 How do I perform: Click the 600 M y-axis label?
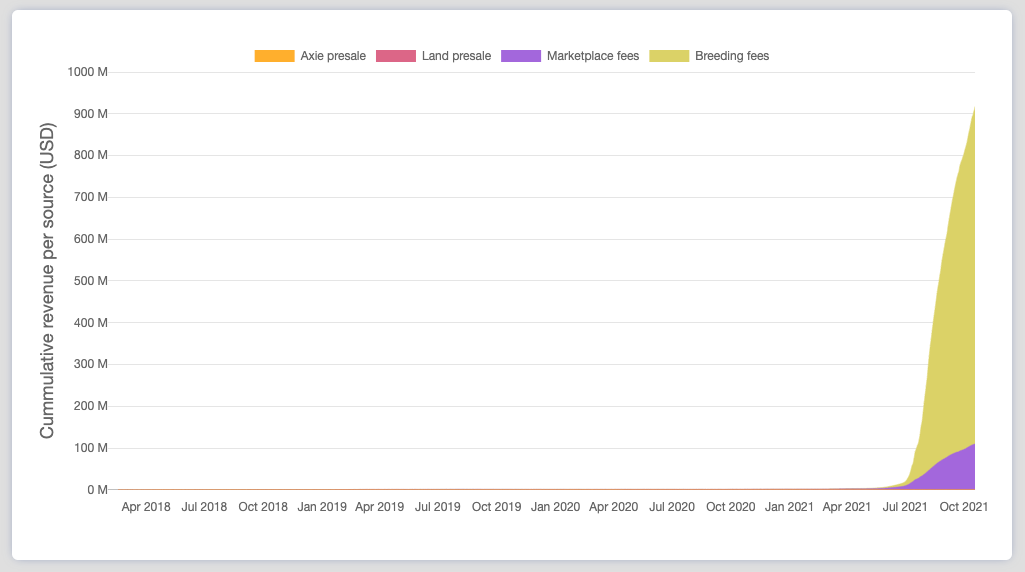[91, 239]
